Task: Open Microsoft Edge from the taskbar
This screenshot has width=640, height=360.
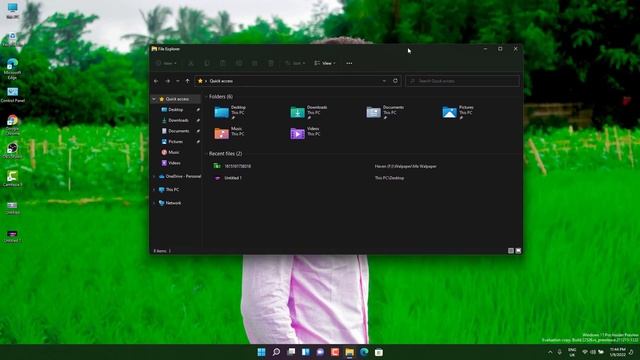Action: [x=364, y=352]
